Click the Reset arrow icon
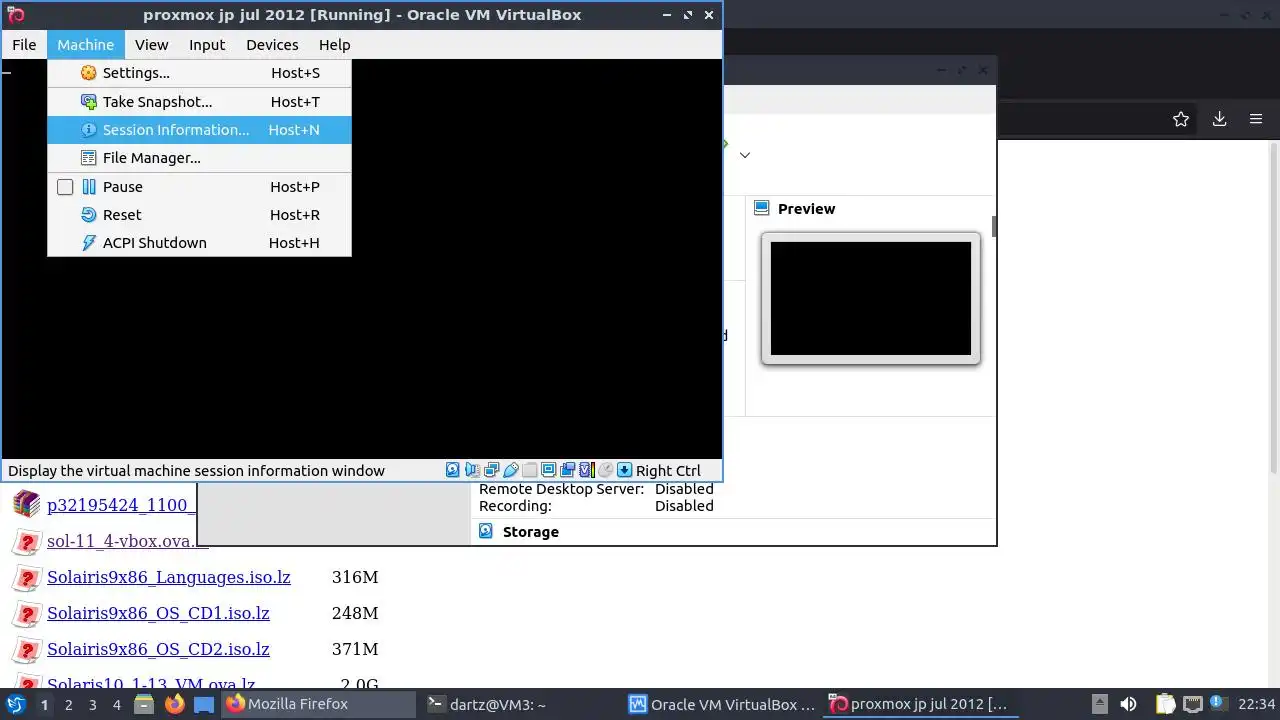 88,215
